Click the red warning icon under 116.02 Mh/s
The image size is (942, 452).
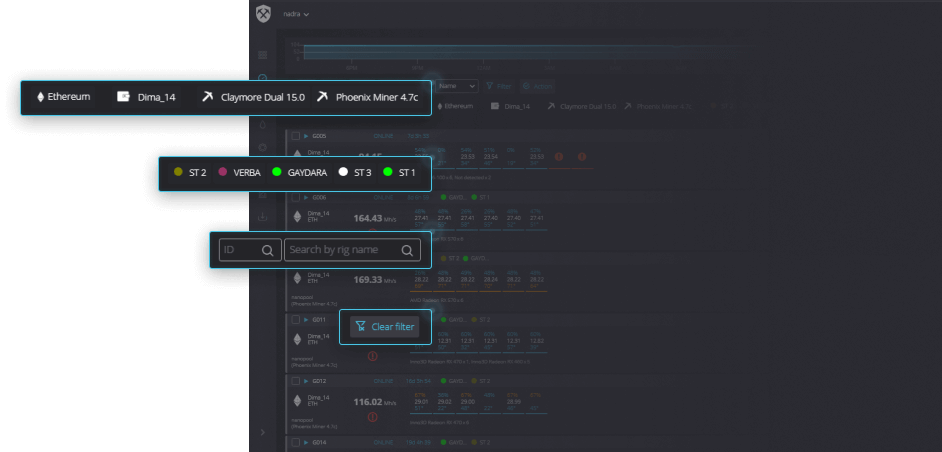(372, 417)
